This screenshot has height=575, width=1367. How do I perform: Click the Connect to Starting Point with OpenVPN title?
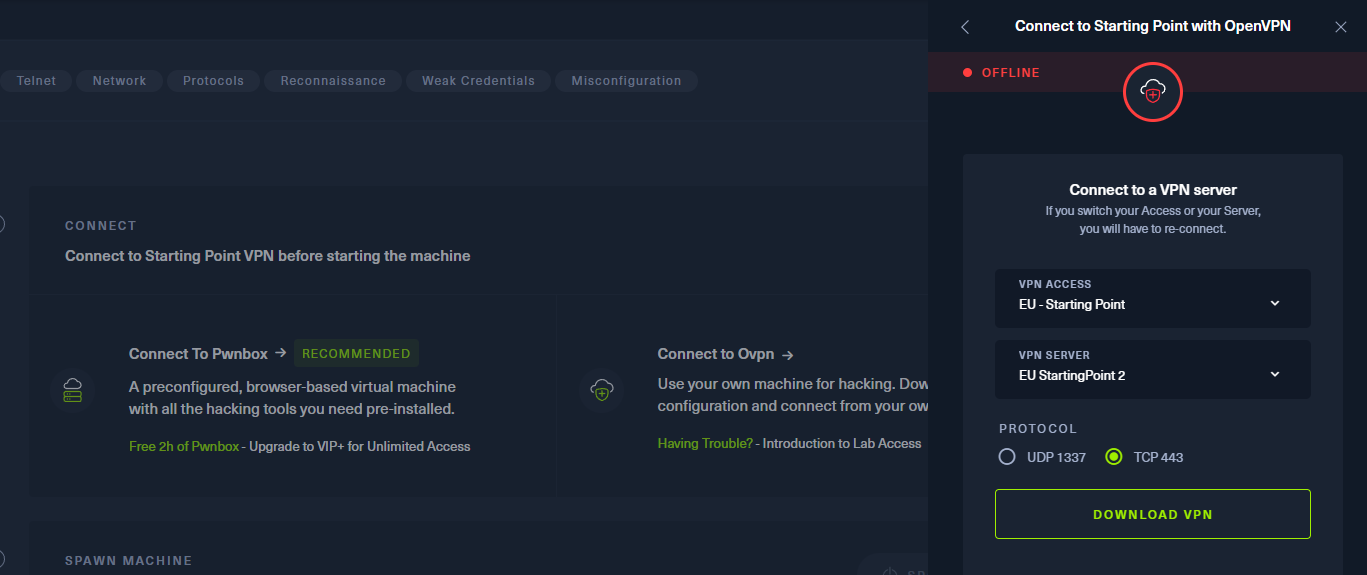click(x=1153, y=26)
